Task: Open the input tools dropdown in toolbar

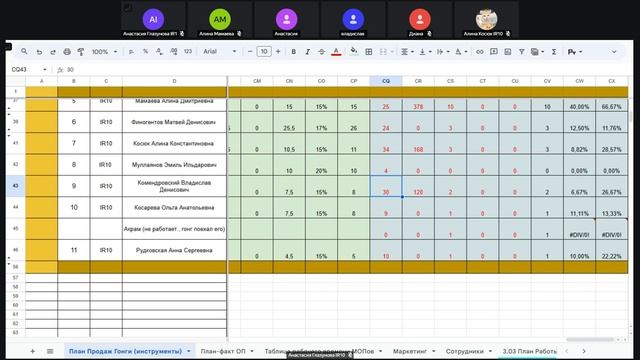Action: (574, 52)
